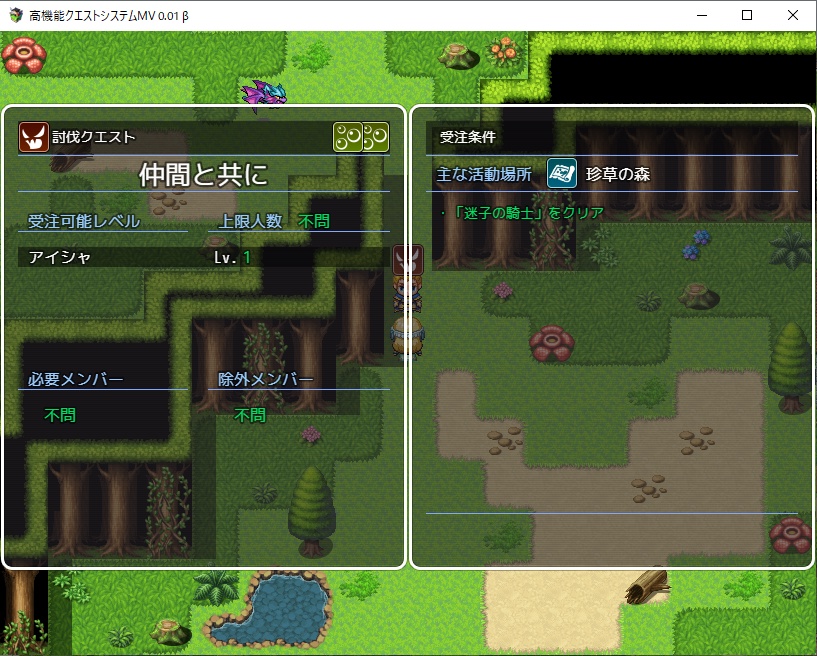Click the horned quest marker above the blonde character

pyautogui.click(x=407, y=259)
